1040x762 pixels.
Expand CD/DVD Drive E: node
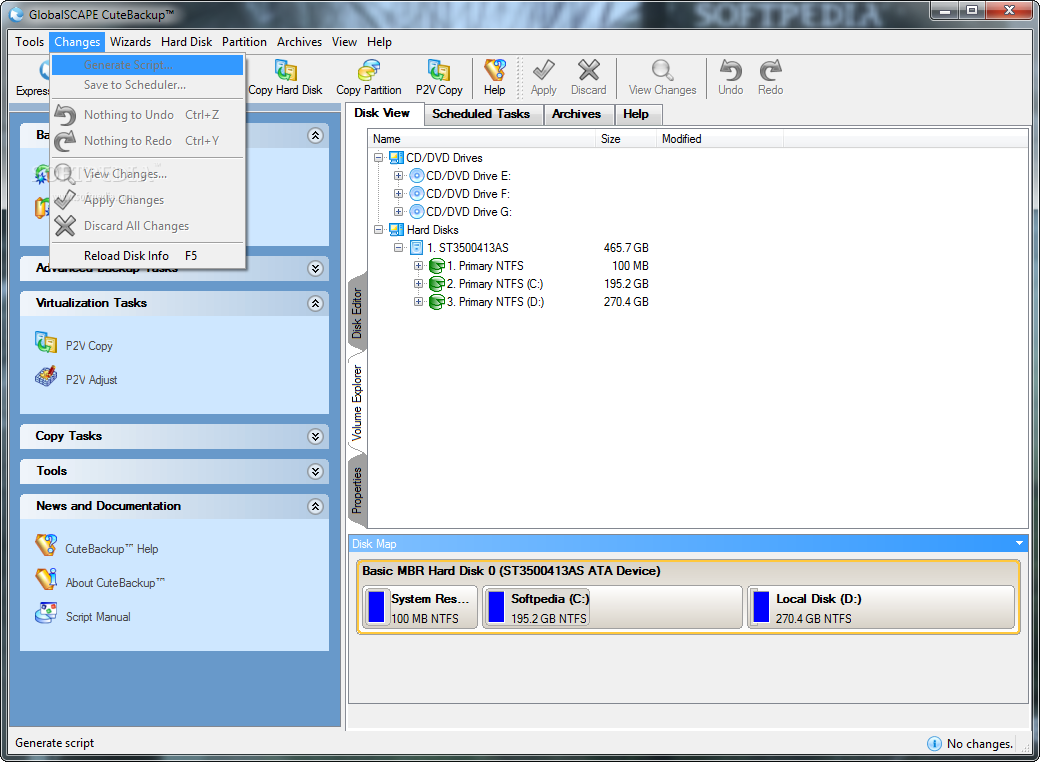pos(398,176)
